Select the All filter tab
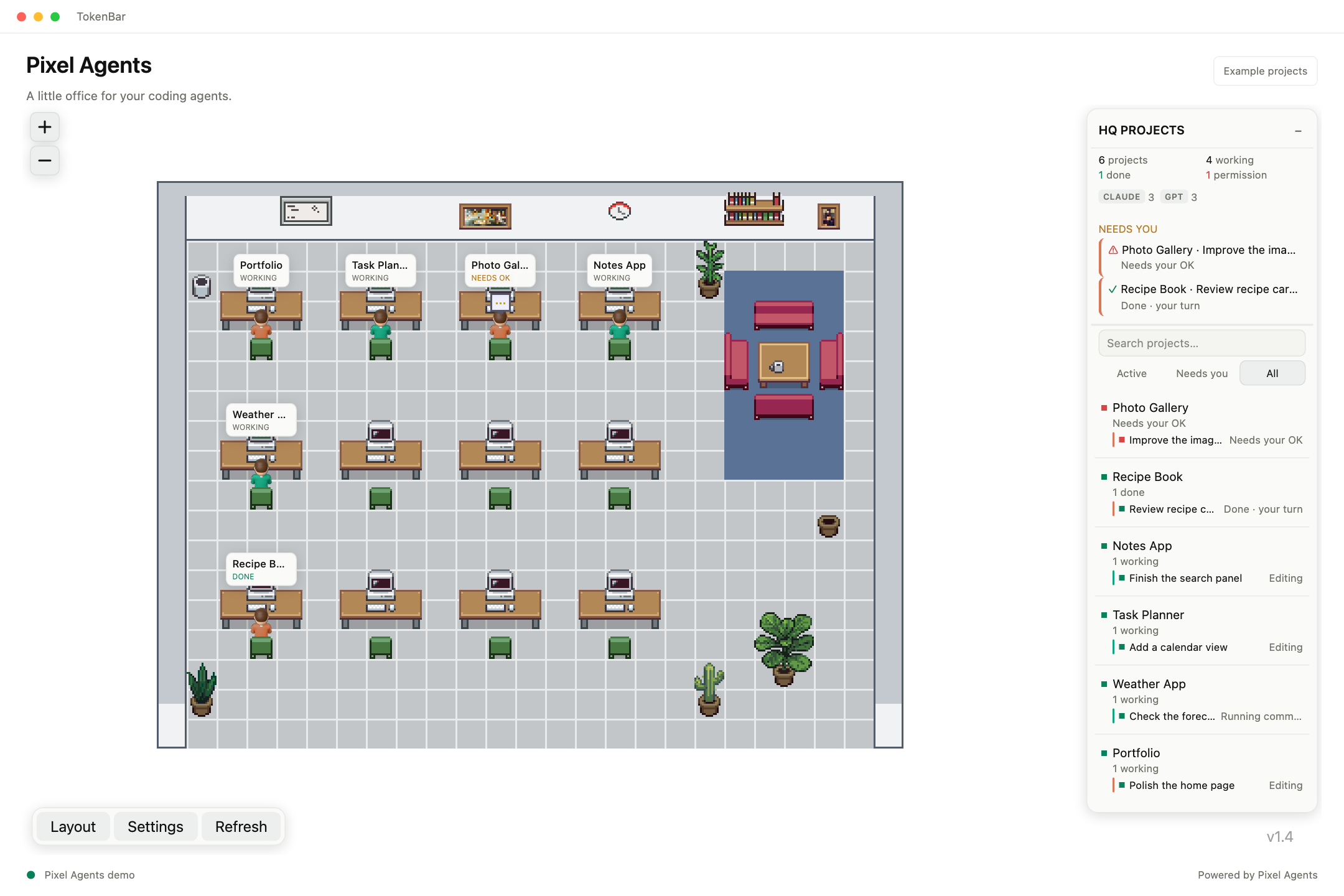 coord(1272,373)
